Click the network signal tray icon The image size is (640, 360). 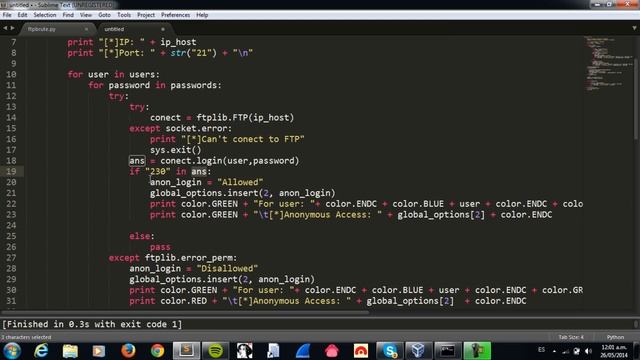pos(565,351)
